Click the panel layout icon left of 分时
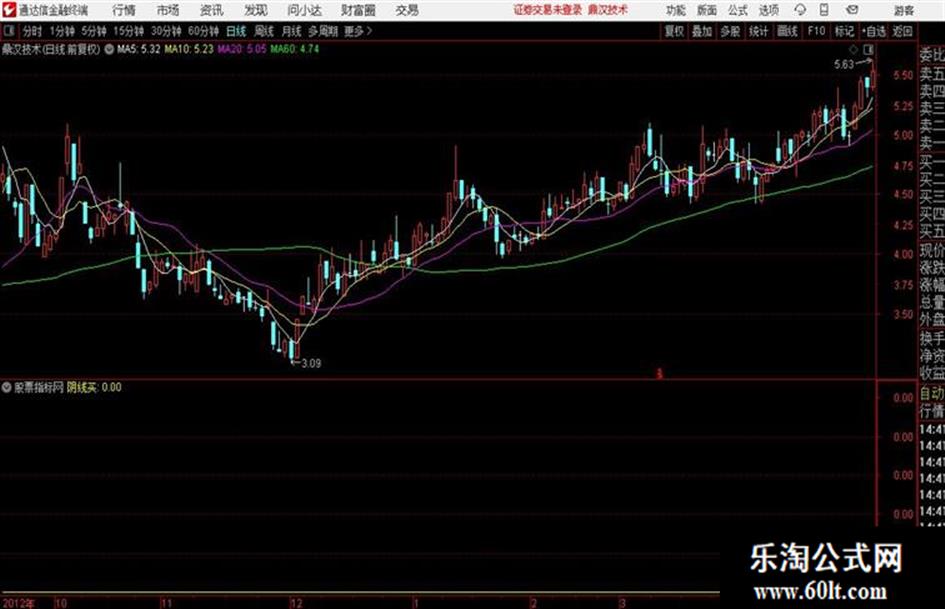 [x=9, y=31]
